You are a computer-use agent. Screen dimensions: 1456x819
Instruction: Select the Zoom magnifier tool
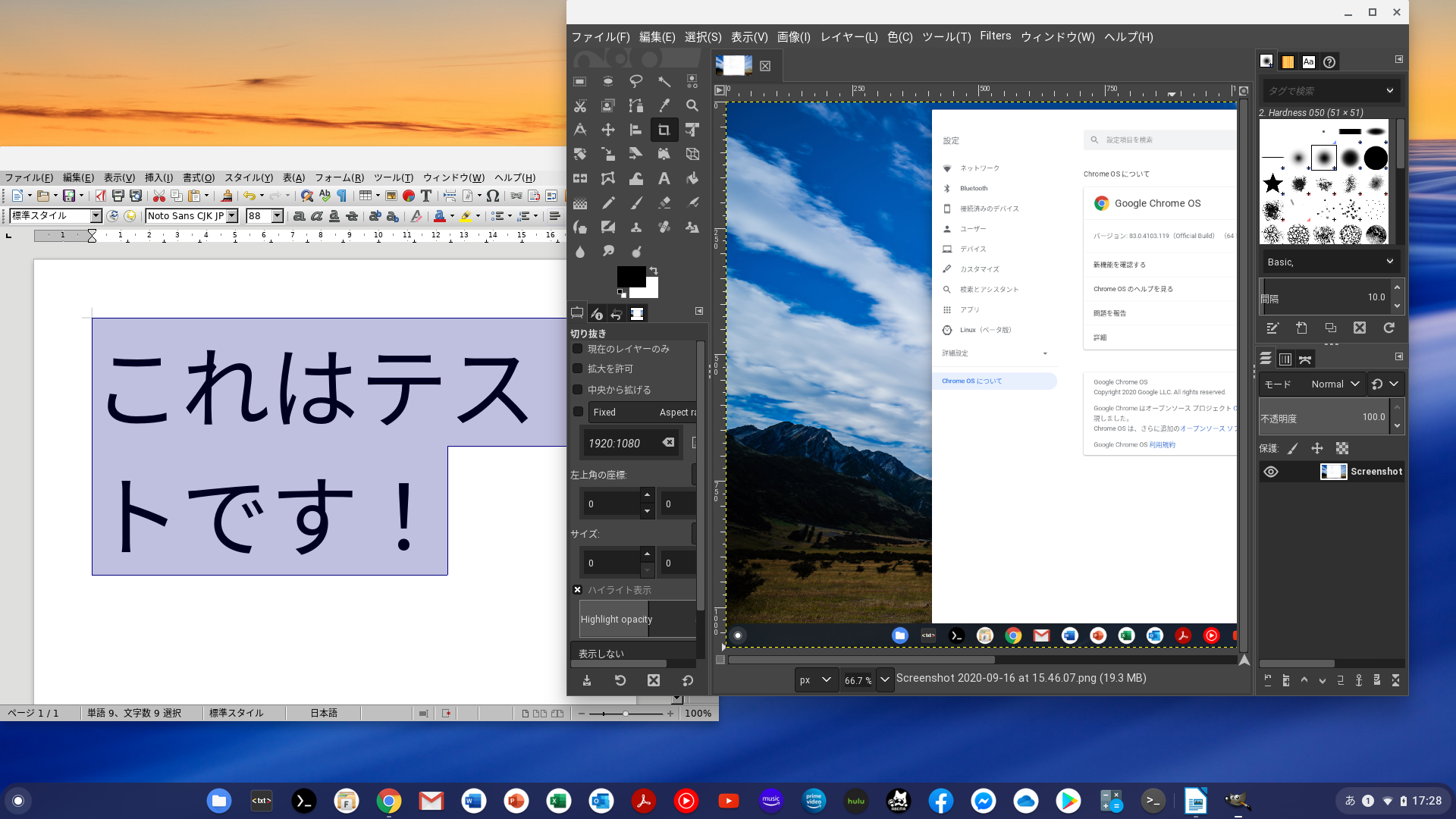(x=692, y=105)
